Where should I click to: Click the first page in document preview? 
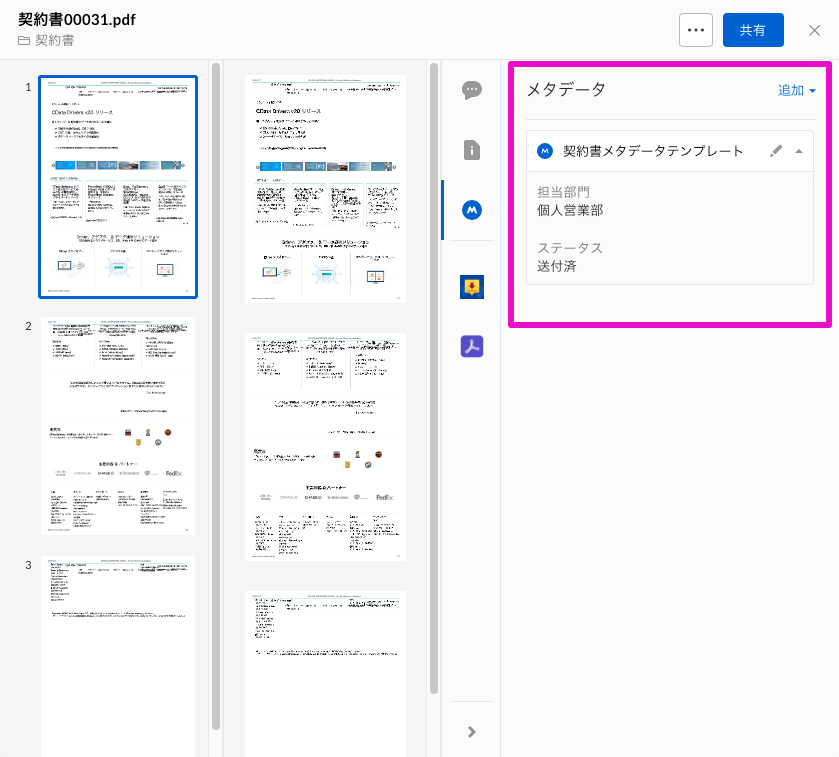point(325,189)
